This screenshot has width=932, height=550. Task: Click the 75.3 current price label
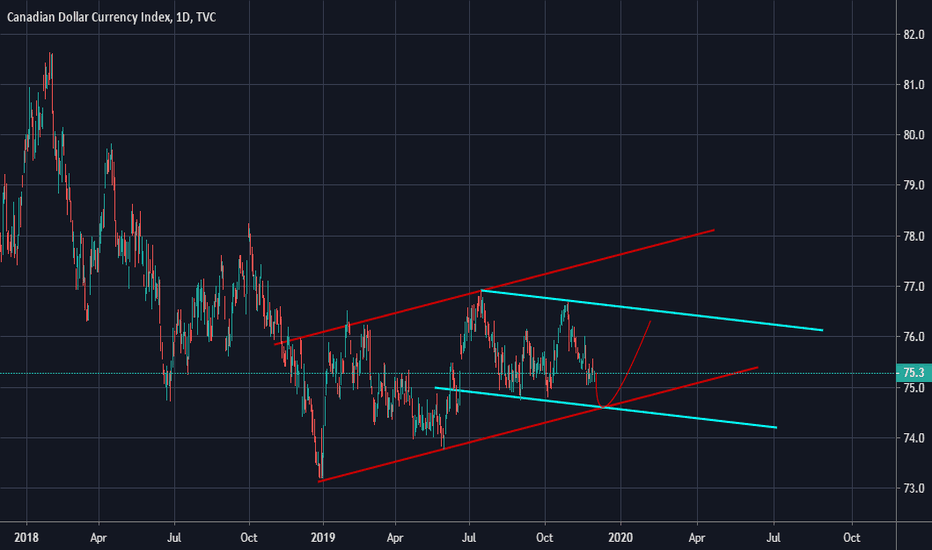(x=914, y=373)
